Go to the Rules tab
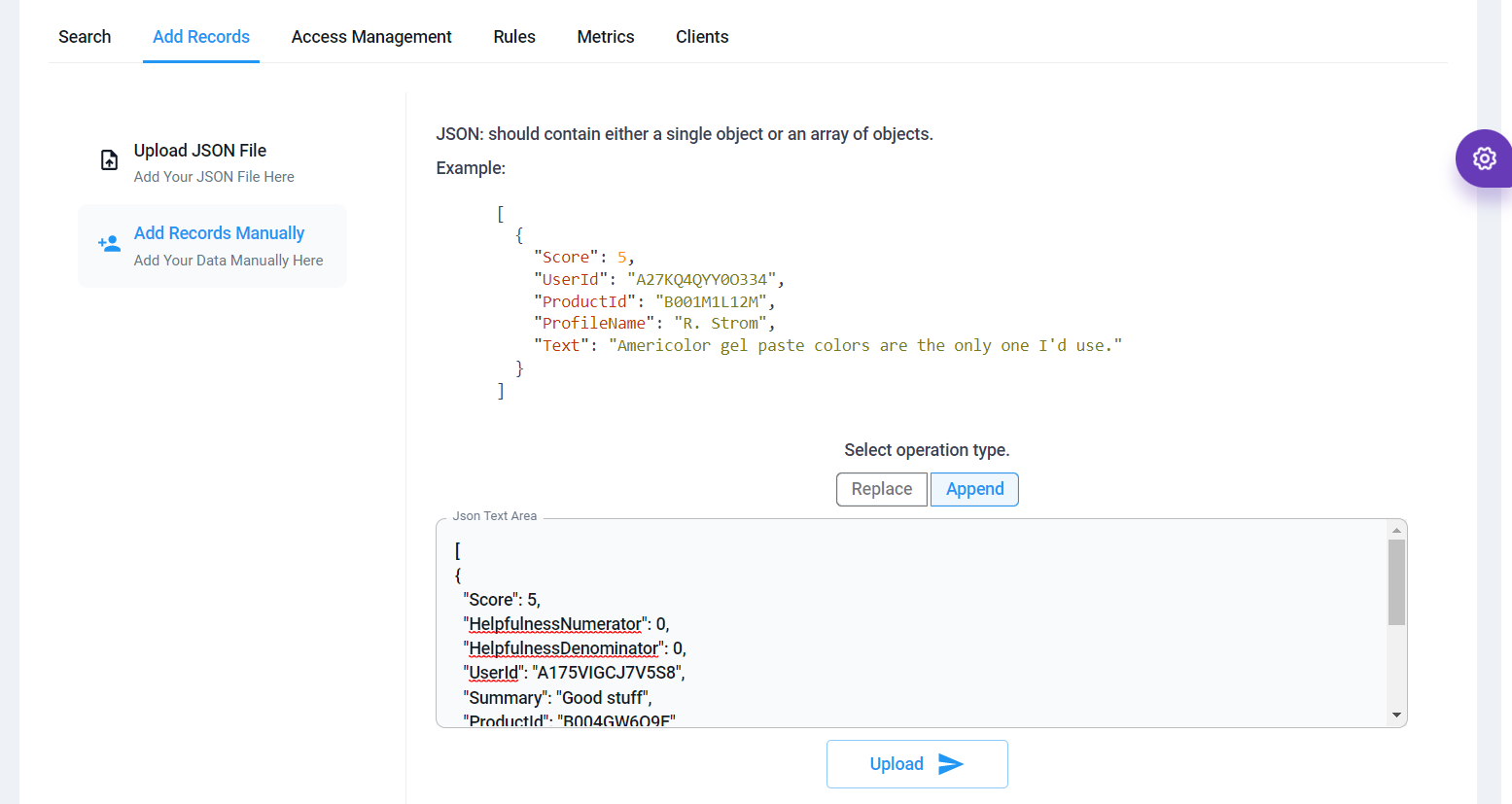This screenshot has height=804, width=1512. coord(514,37)
